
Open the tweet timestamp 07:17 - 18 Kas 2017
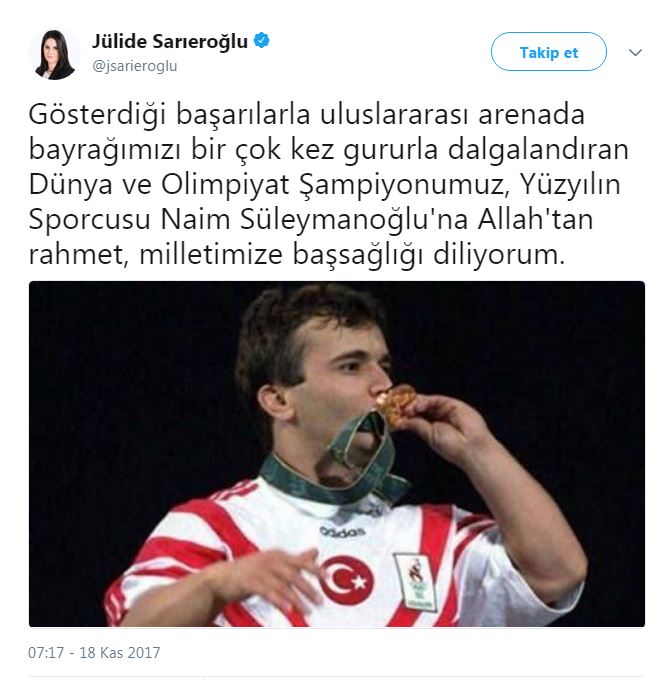tap(94, 652)
